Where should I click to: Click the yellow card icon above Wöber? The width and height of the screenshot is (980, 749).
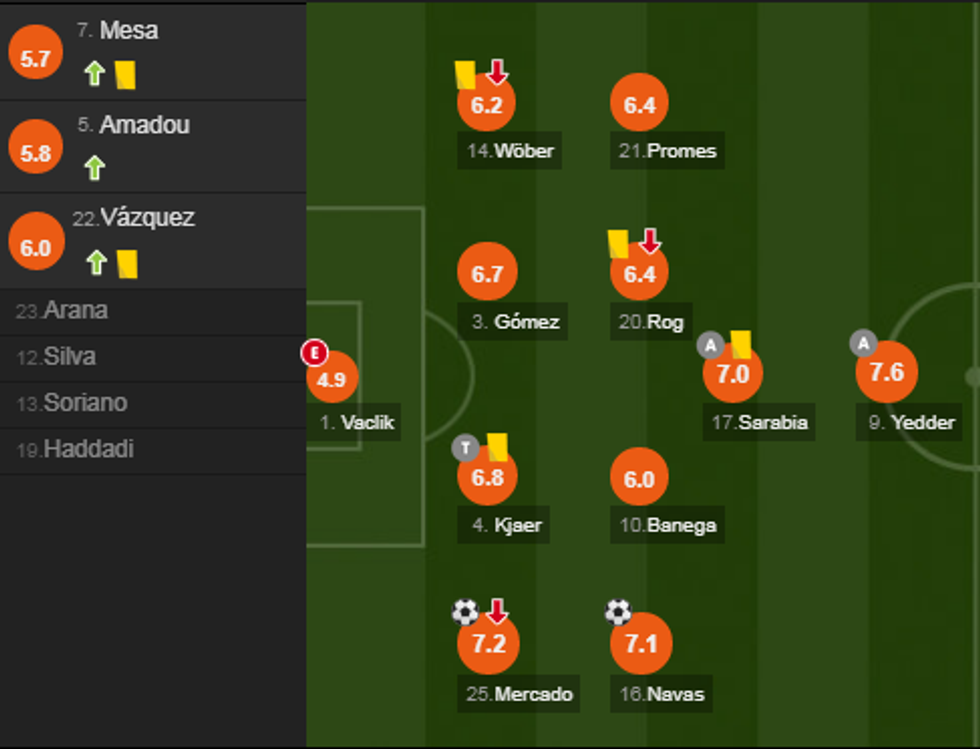point(464,75)
